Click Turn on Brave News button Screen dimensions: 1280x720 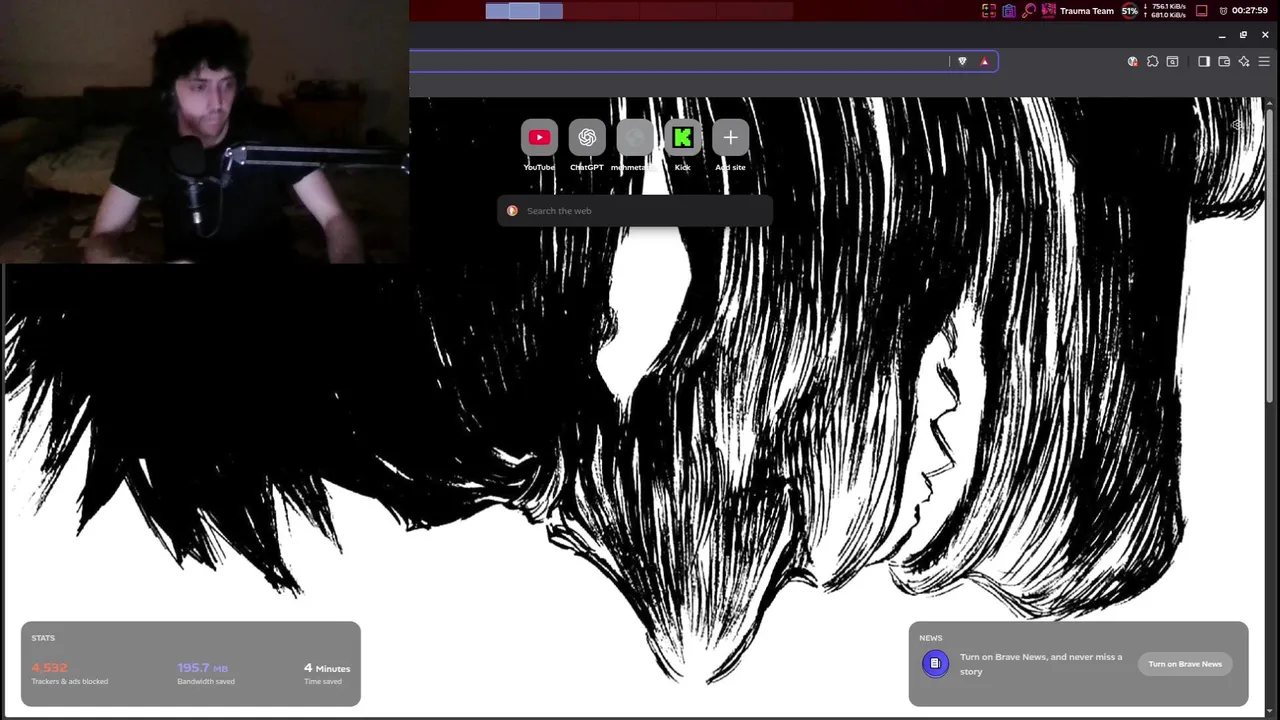pos(1185,664)
